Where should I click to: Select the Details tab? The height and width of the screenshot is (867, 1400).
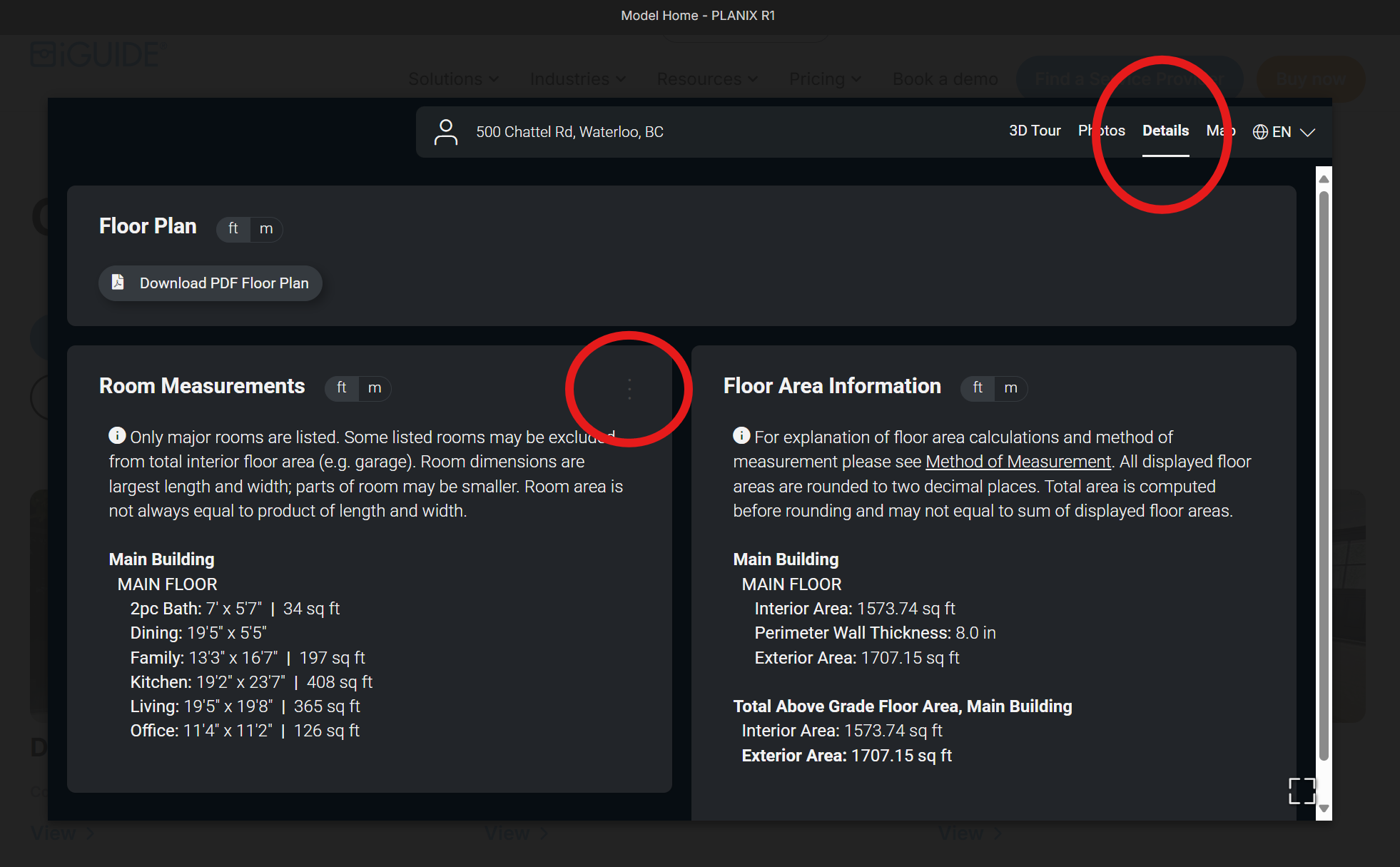[1165, 131]
